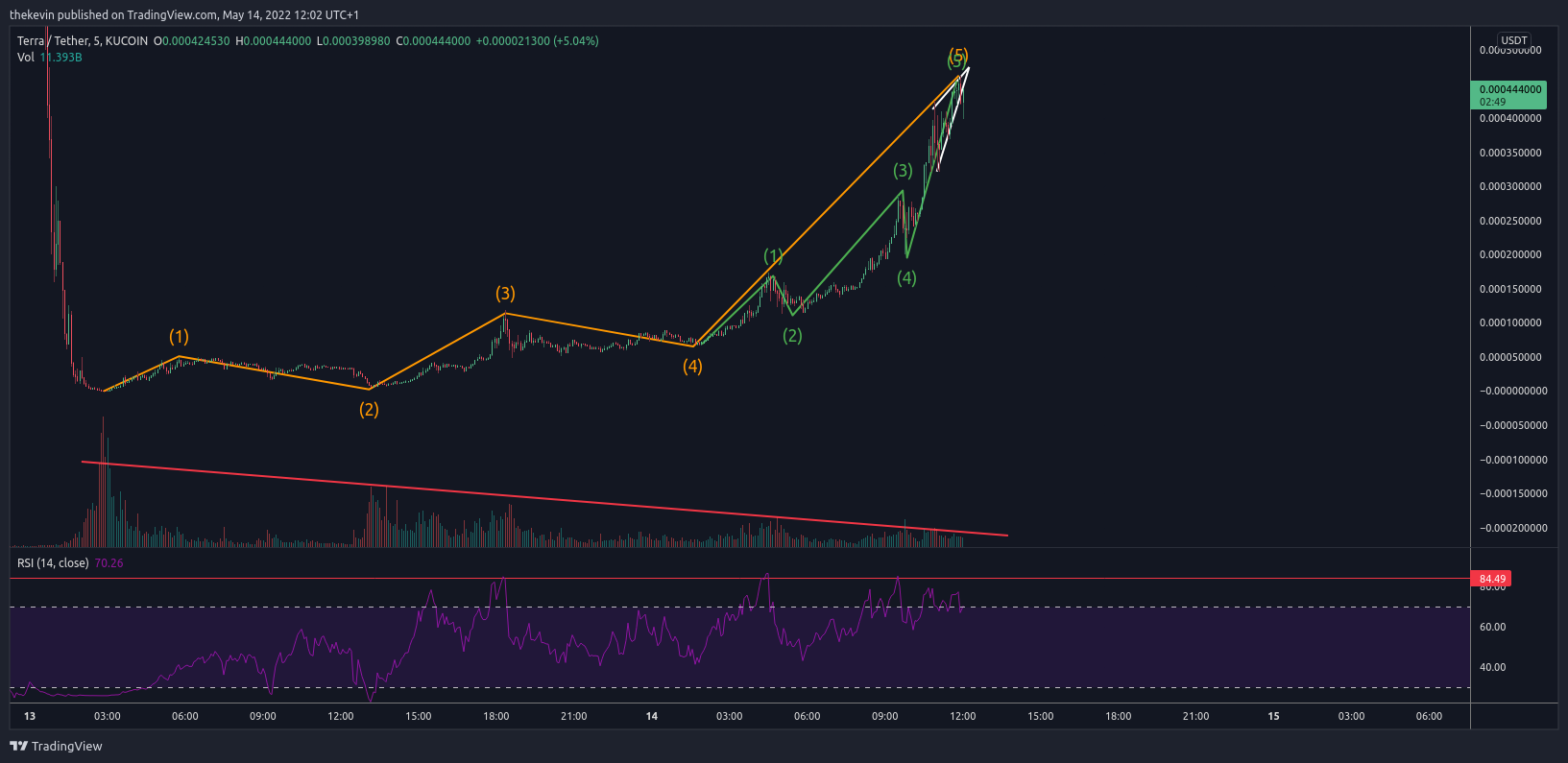Click the 'RSI (14, close)' indicator legend
The image size is (1568, 763).
click(x=53, y=563)
